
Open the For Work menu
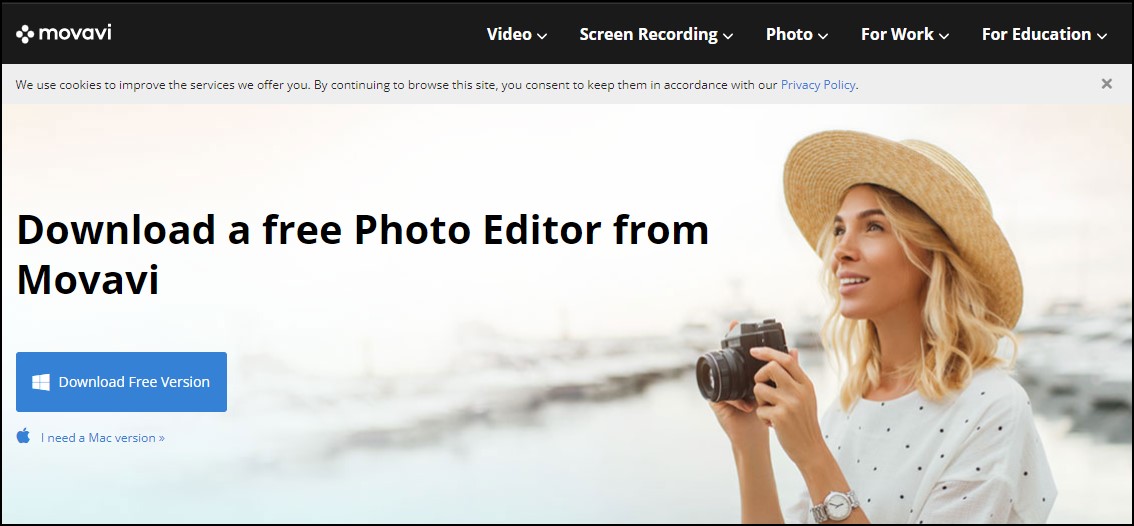pos(905,34)
